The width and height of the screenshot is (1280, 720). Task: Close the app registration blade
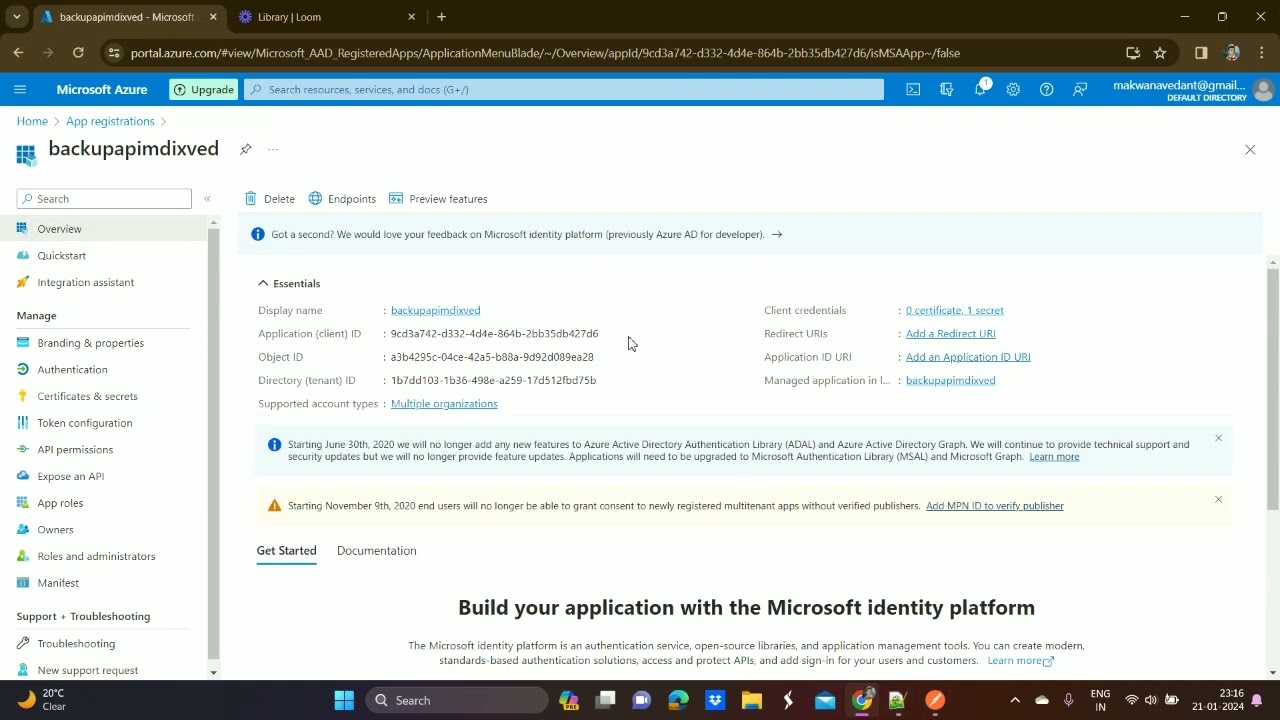1250,149
